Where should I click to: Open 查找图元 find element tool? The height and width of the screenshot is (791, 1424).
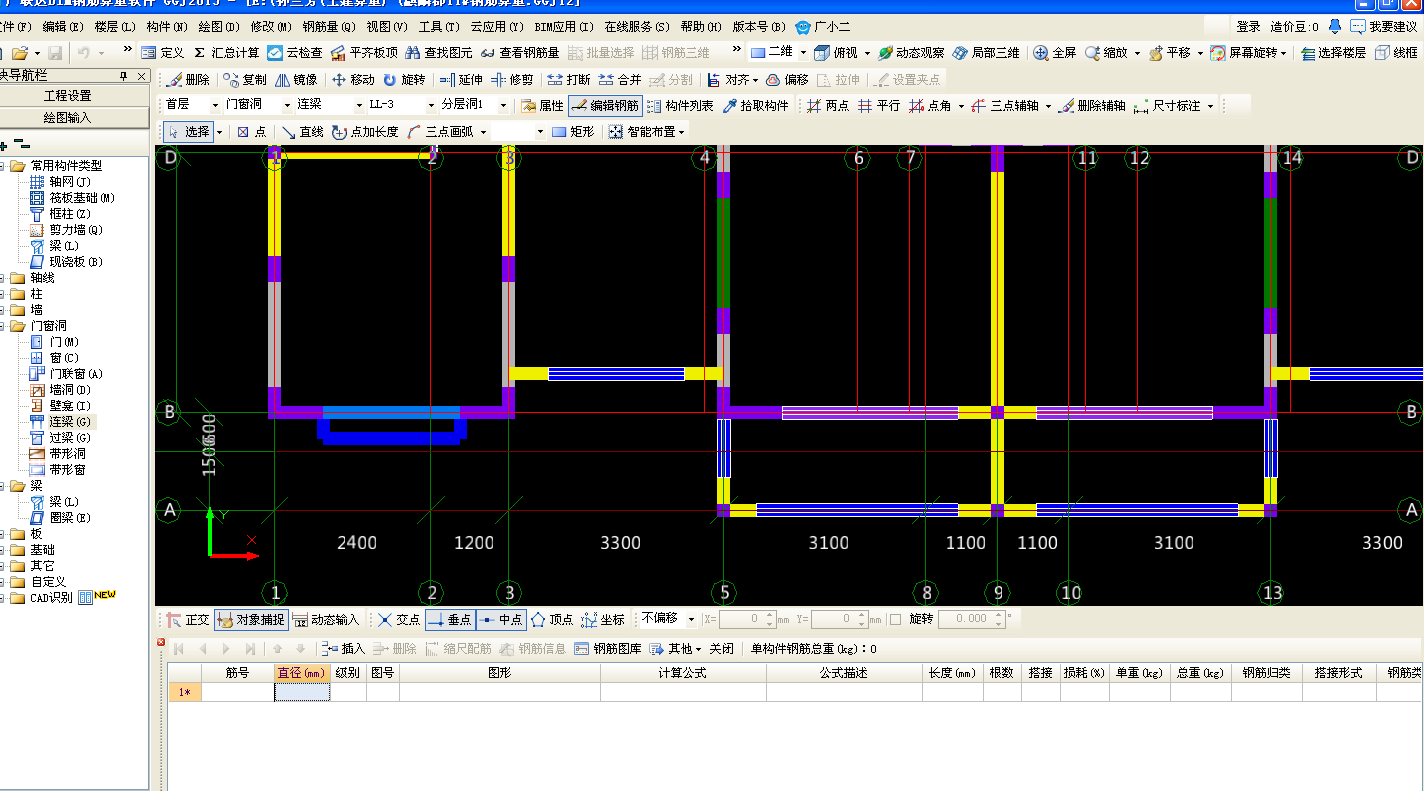[439, 52]
